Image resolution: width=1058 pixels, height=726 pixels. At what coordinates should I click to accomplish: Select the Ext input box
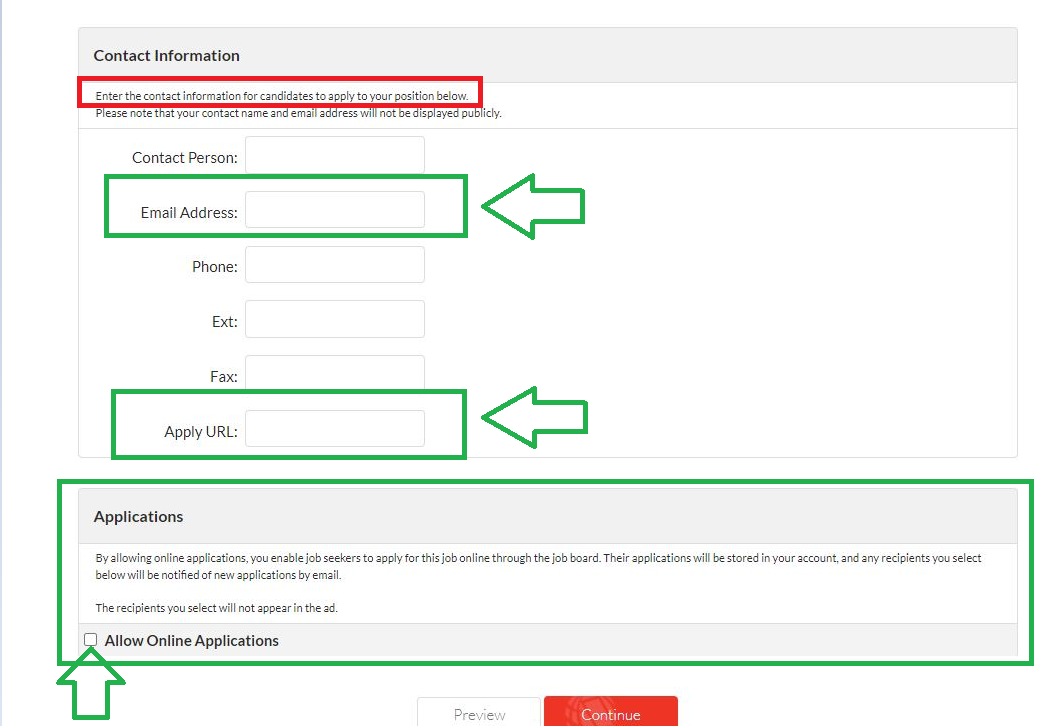tap(334, 319)
